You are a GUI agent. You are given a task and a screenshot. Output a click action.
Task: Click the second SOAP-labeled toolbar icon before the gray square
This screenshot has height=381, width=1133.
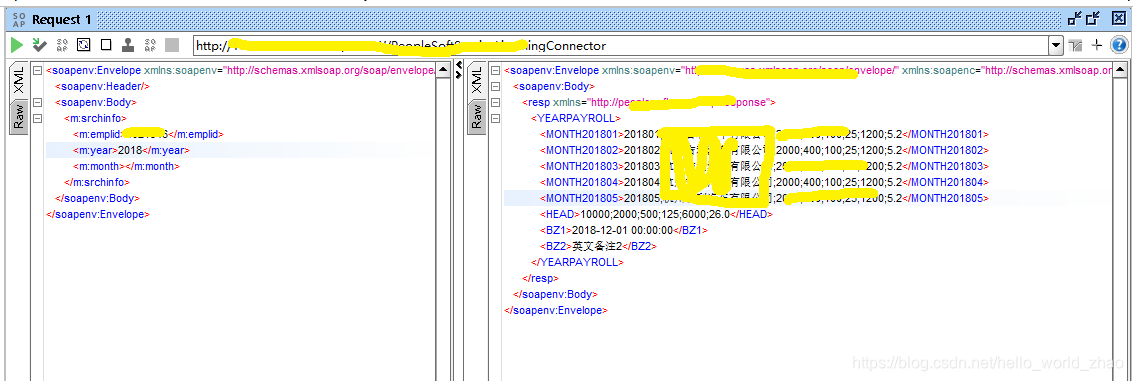150,46
